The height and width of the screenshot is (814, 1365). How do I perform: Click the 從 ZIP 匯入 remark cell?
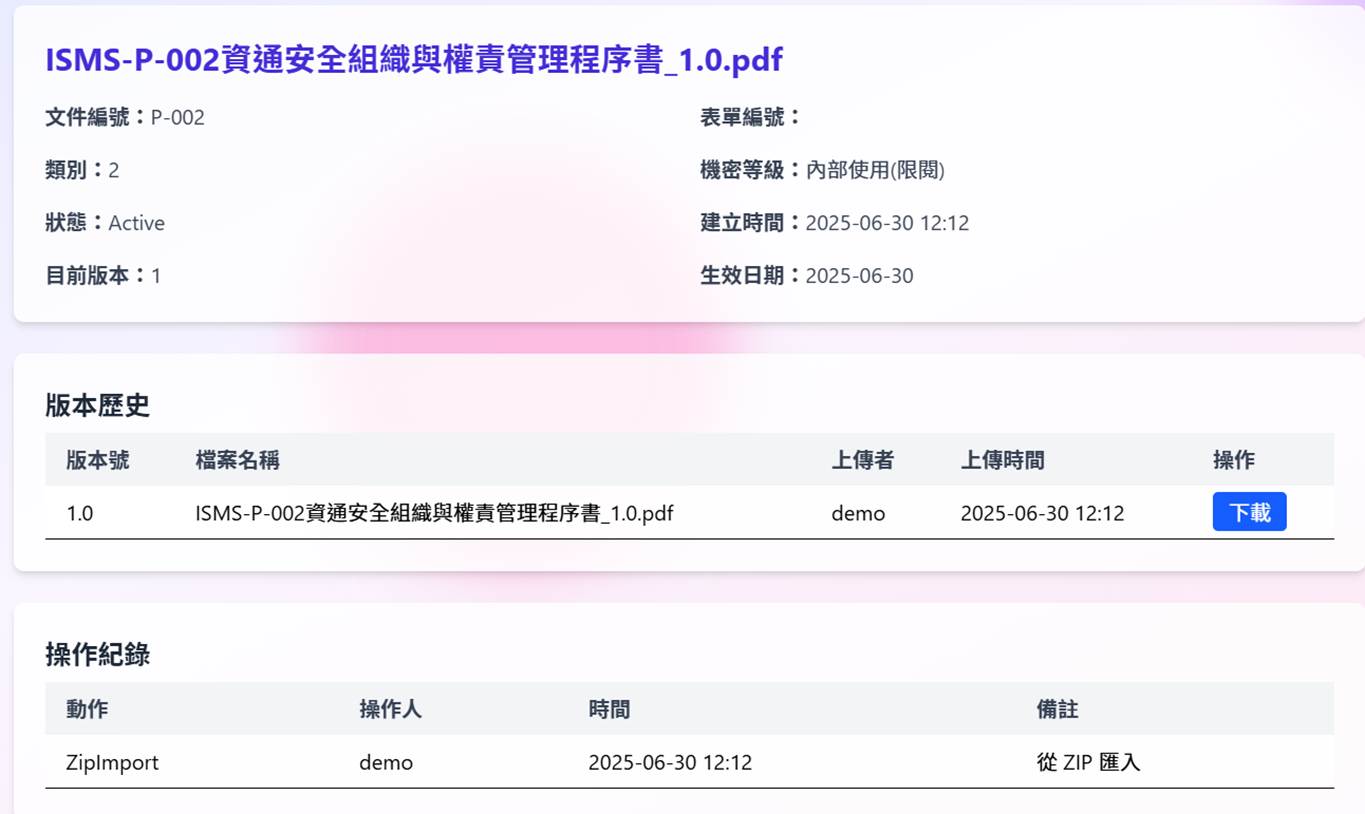tap(1088, 763)
